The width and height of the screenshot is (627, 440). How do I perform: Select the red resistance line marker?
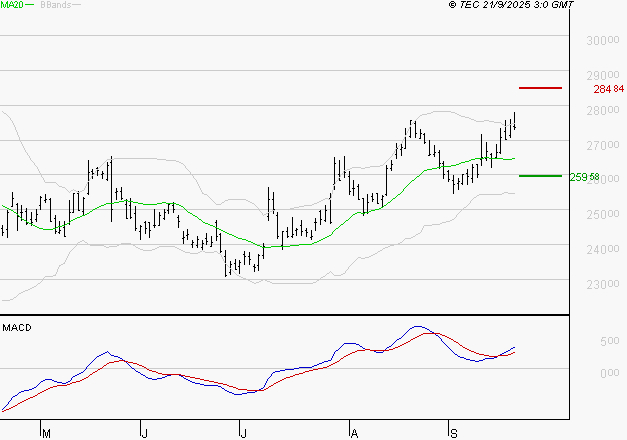[x=541, y=88]
